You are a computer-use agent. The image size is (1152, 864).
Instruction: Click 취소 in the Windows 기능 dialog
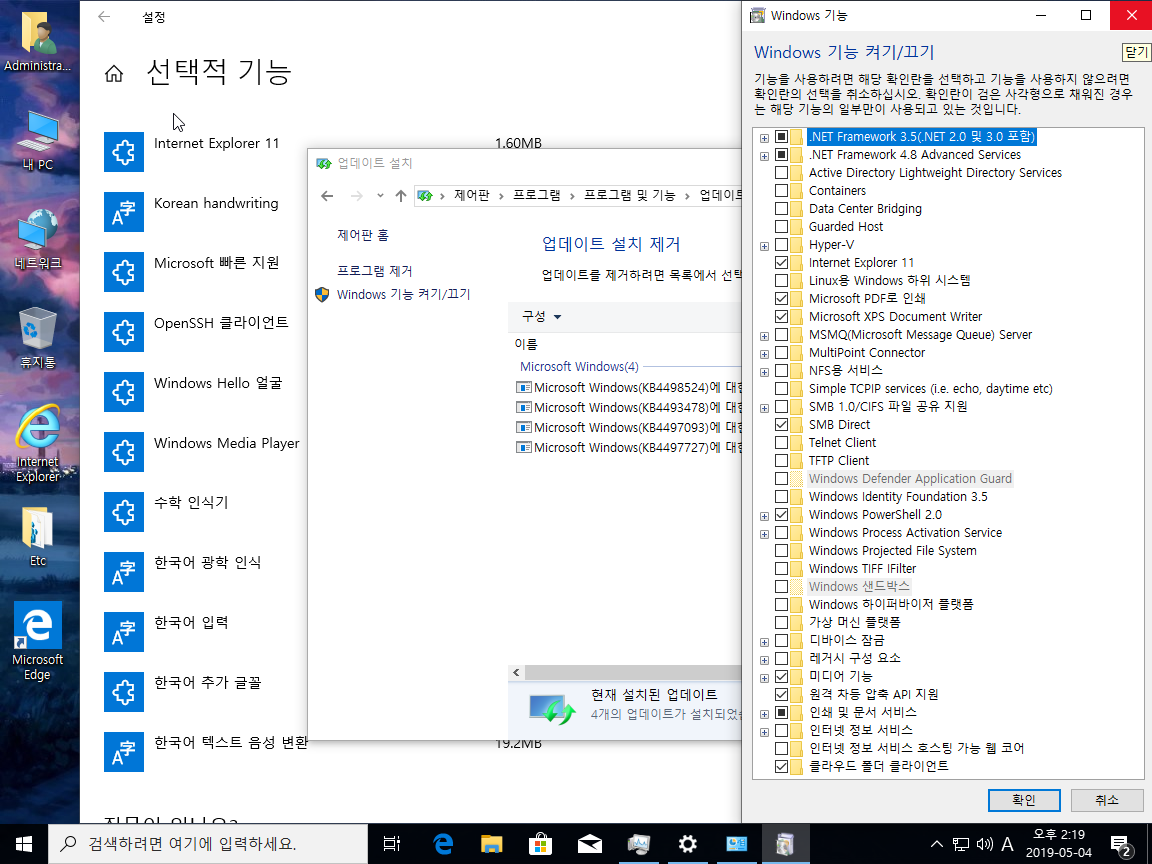click(x=1106, y=800)
